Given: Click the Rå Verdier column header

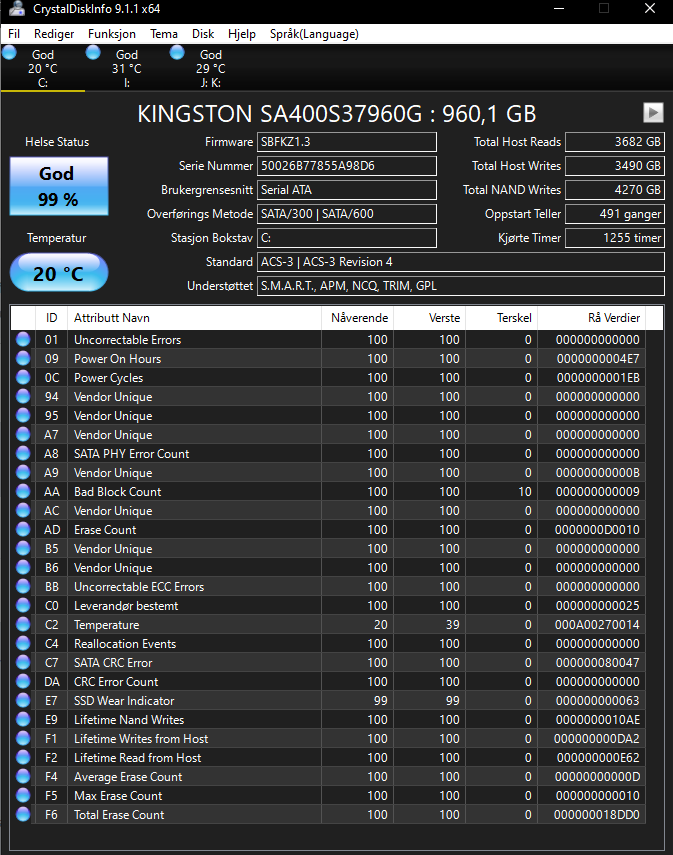Looking at the screenshot, I should 592,318.
